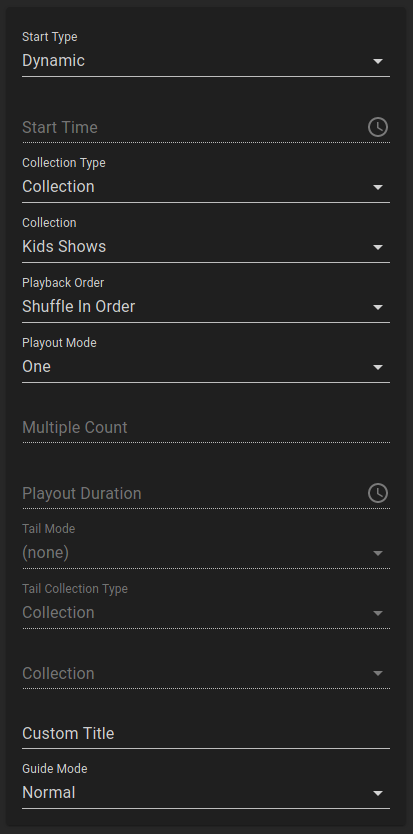Expand the Playback Order dropdown arrow
This screenshot has height=834, width=413.
tap(378, 307)
